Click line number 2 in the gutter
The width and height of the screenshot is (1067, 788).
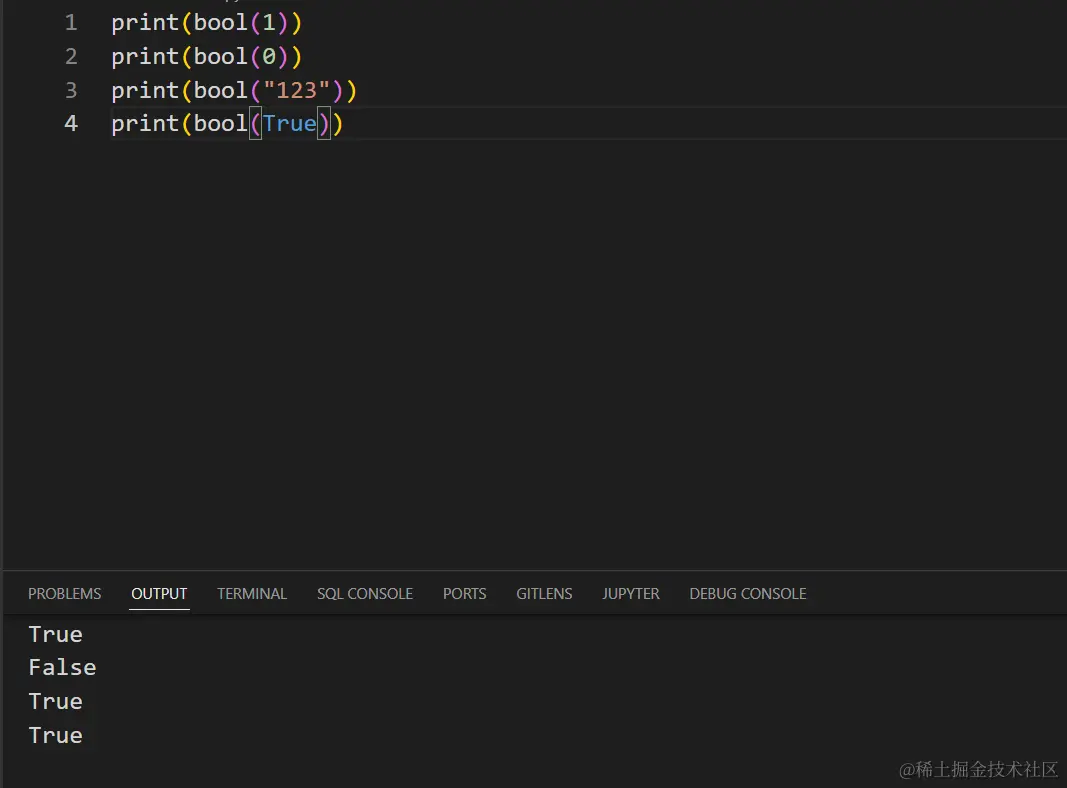click(x=71, y=56)
